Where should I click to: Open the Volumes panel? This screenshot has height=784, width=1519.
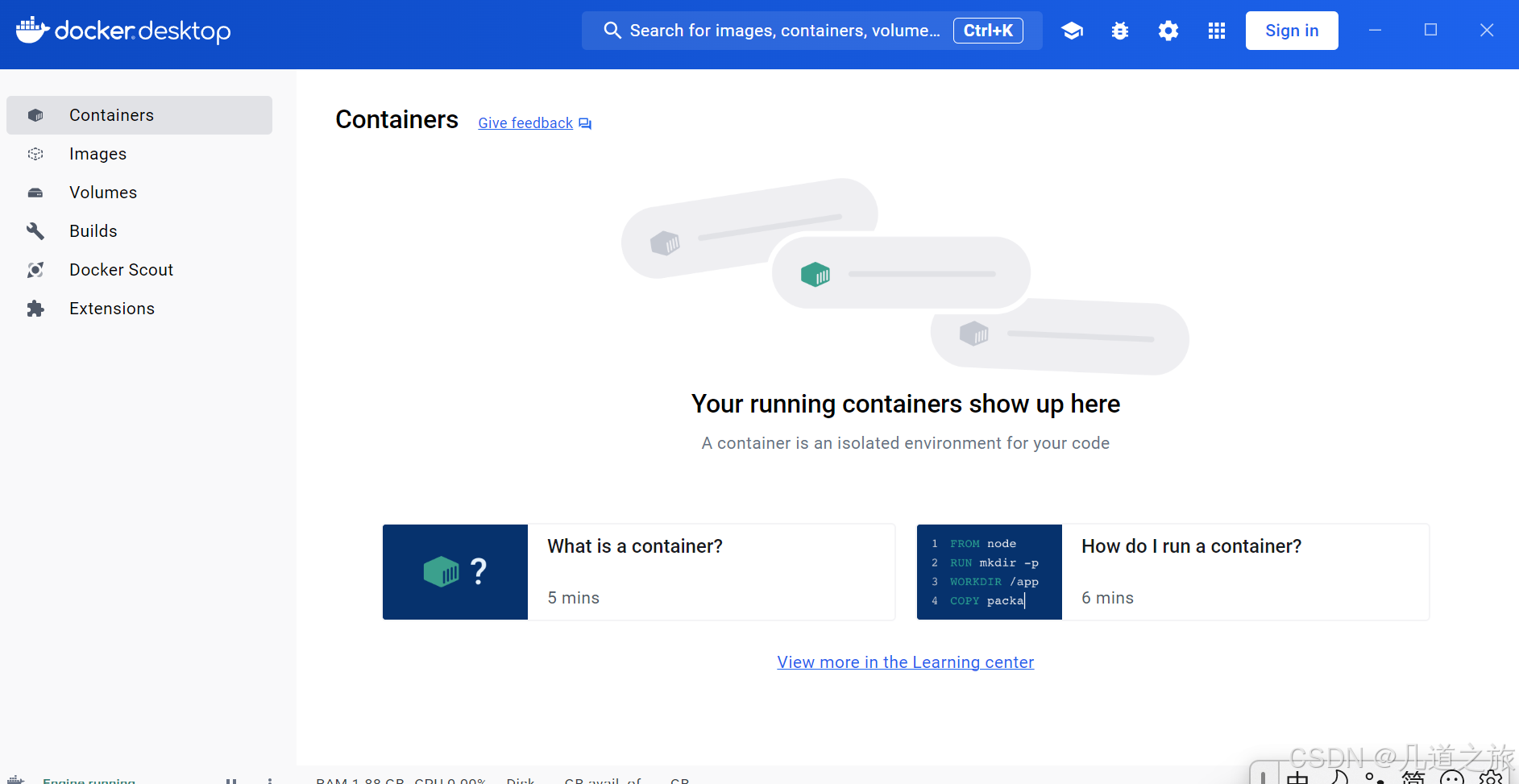102,192
